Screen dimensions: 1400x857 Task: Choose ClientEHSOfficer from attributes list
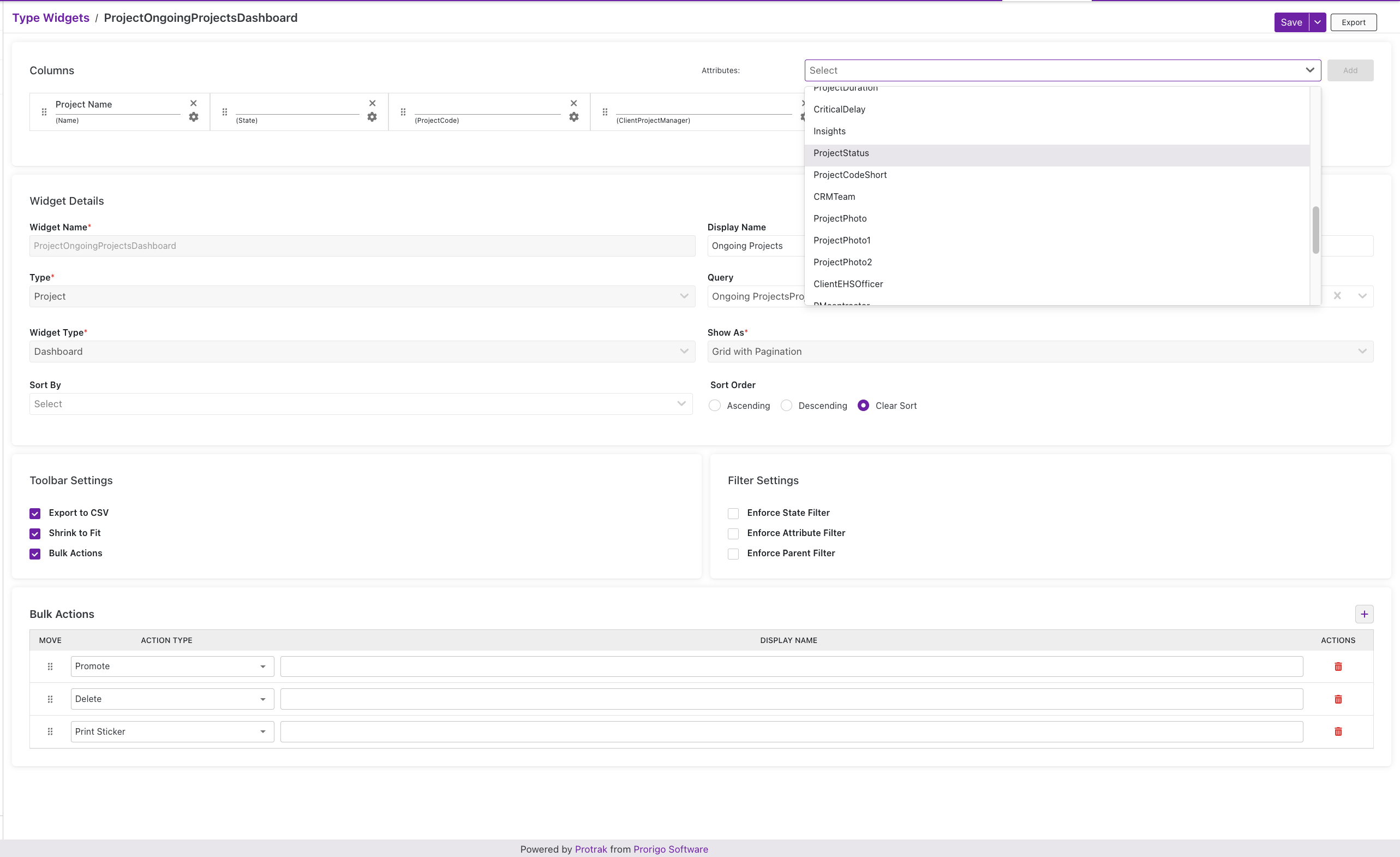1057,284
